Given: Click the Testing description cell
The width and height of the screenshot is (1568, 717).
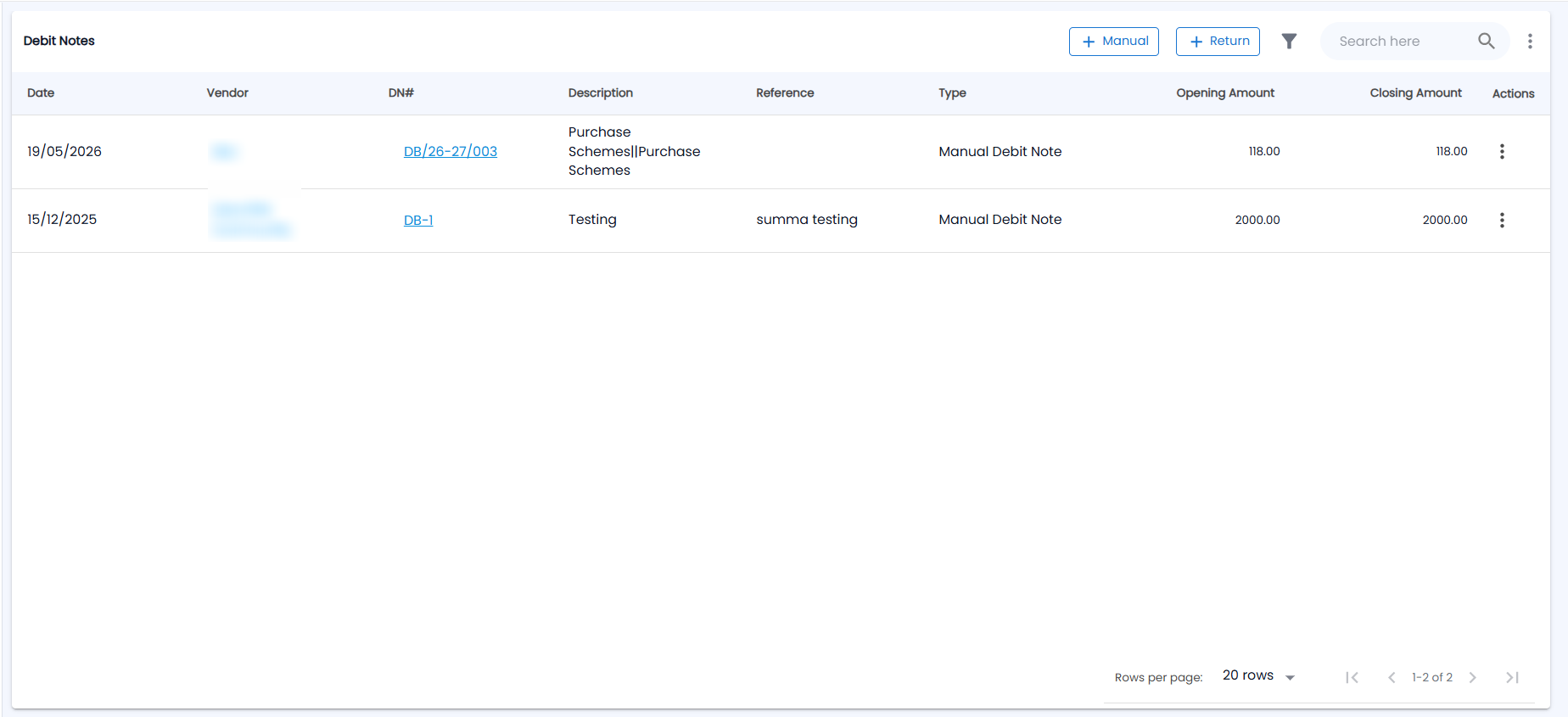Looking at the screenshot, I should tap(592, 220).
